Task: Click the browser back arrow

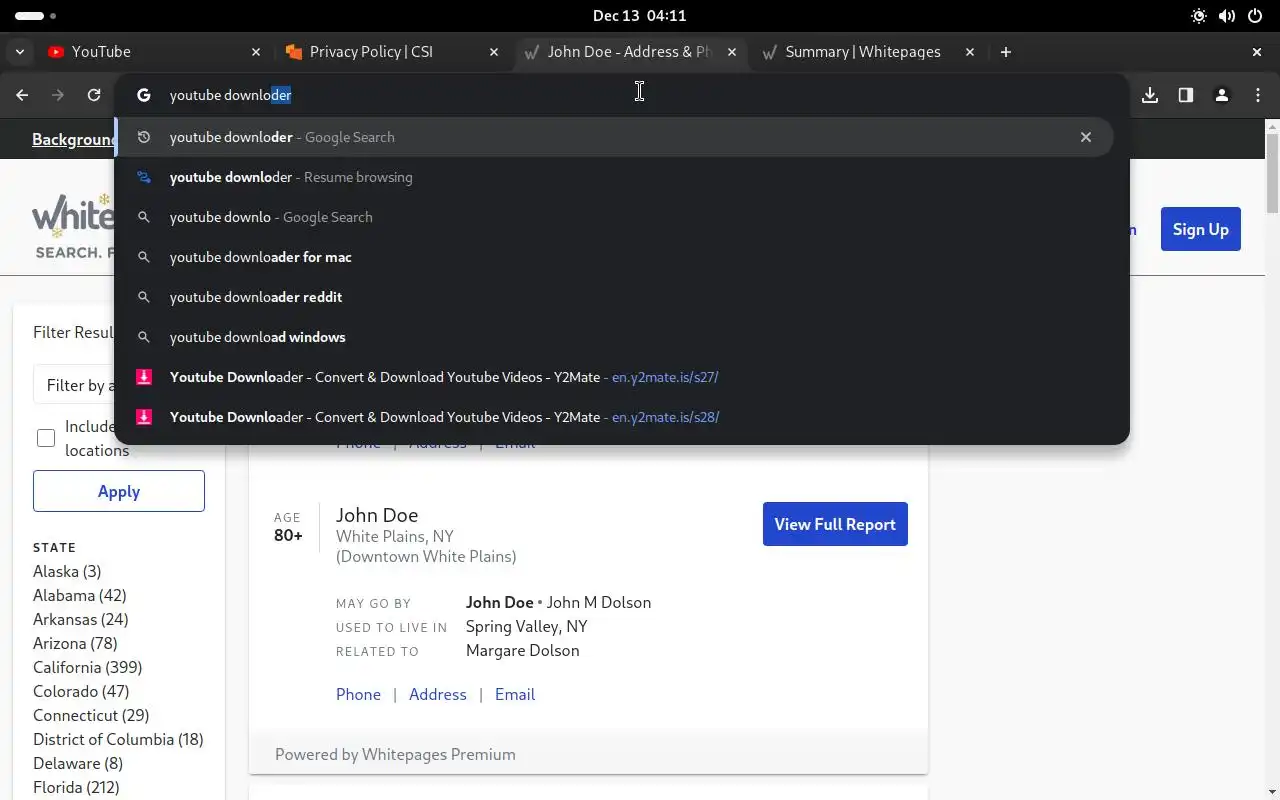Action: coord(22,95)
